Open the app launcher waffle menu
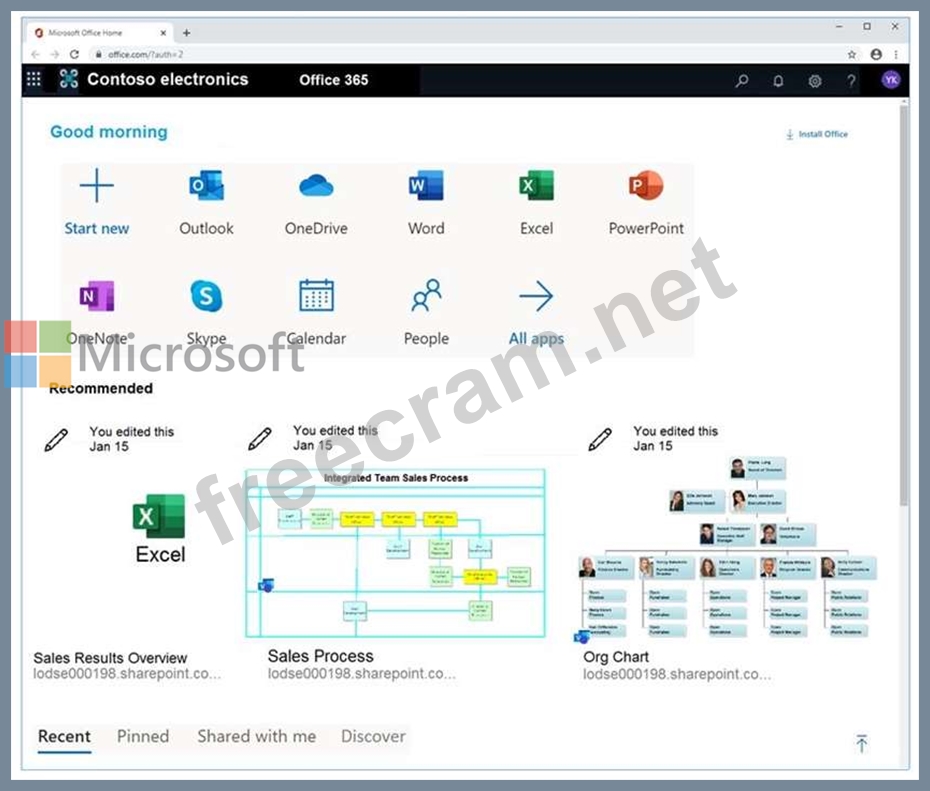Image resolution: width=930 pixels, height=791 pixels. 34,79
